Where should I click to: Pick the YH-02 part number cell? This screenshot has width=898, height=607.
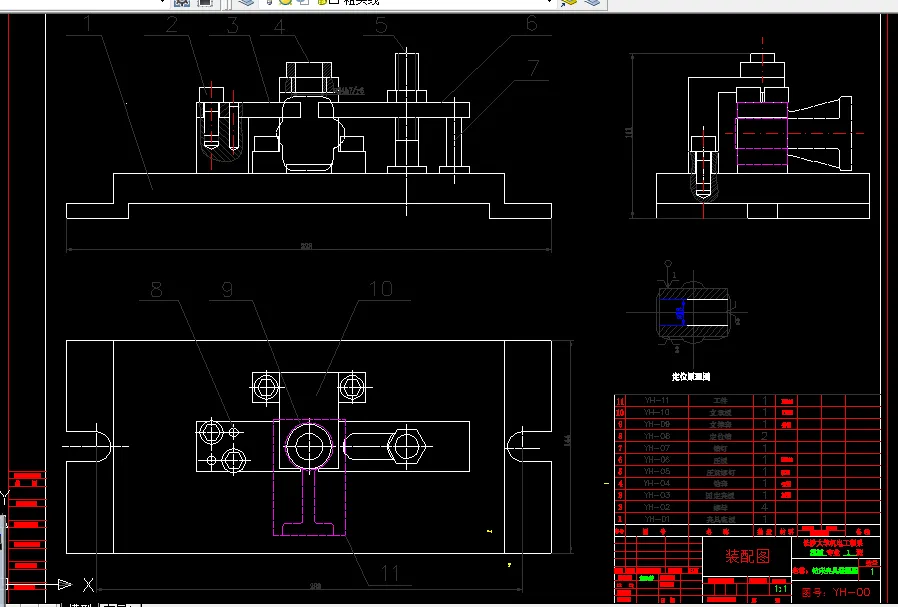[656, 507]
